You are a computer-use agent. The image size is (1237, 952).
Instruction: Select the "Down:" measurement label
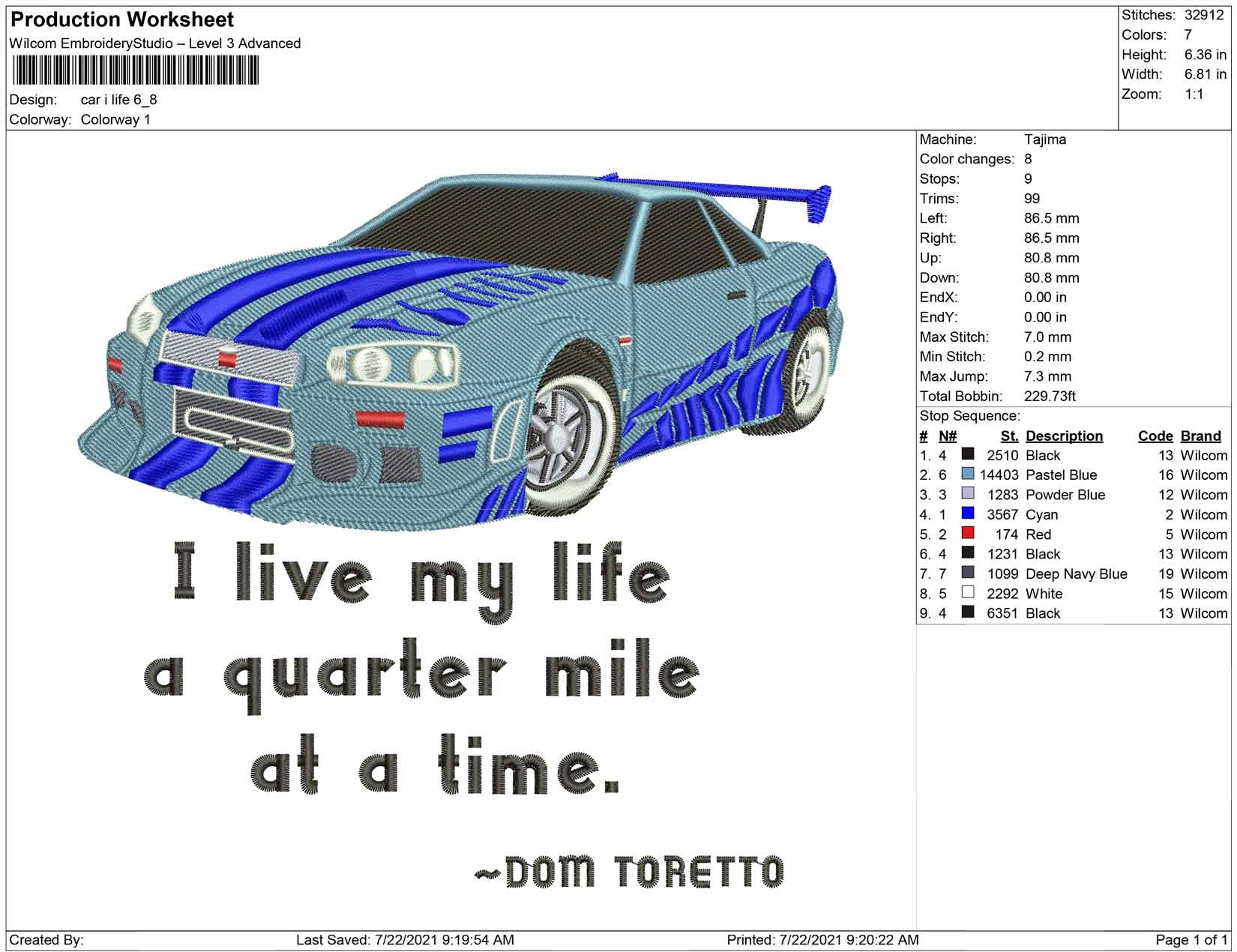(939, 278)
